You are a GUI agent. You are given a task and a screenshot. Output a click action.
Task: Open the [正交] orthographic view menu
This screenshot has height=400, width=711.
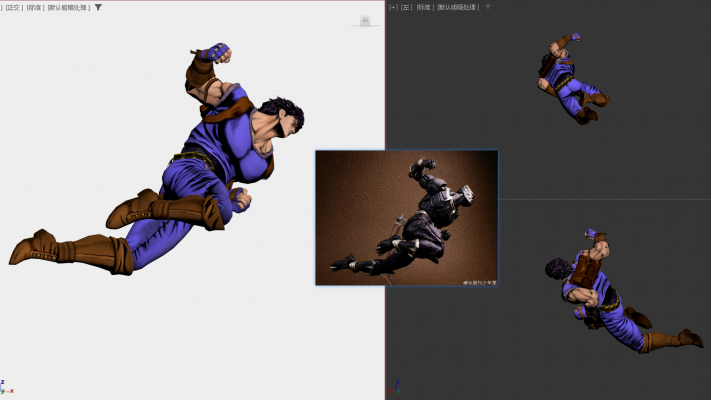13,7
